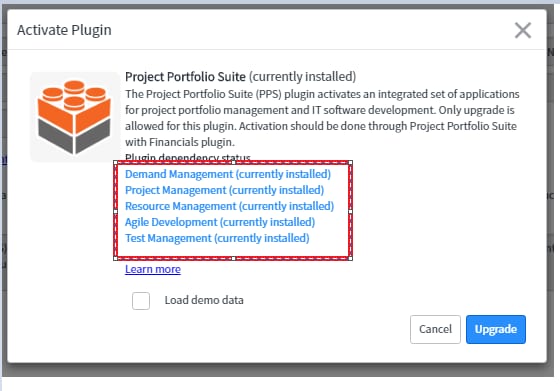Open the Project Management plugin link
Viewport: 560px width, 391px height.
pyautogui.click(x=224, y=190)
